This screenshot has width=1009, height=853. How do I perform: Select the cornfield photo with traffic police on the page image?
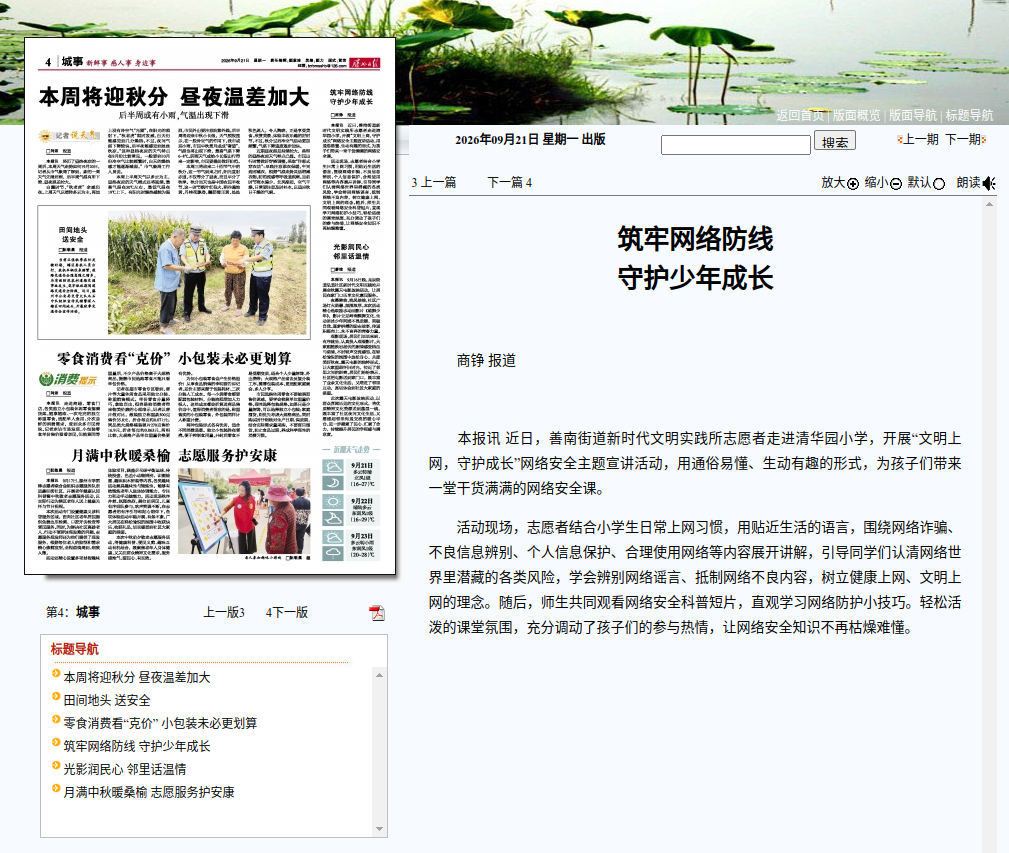[x=207, y=272]
